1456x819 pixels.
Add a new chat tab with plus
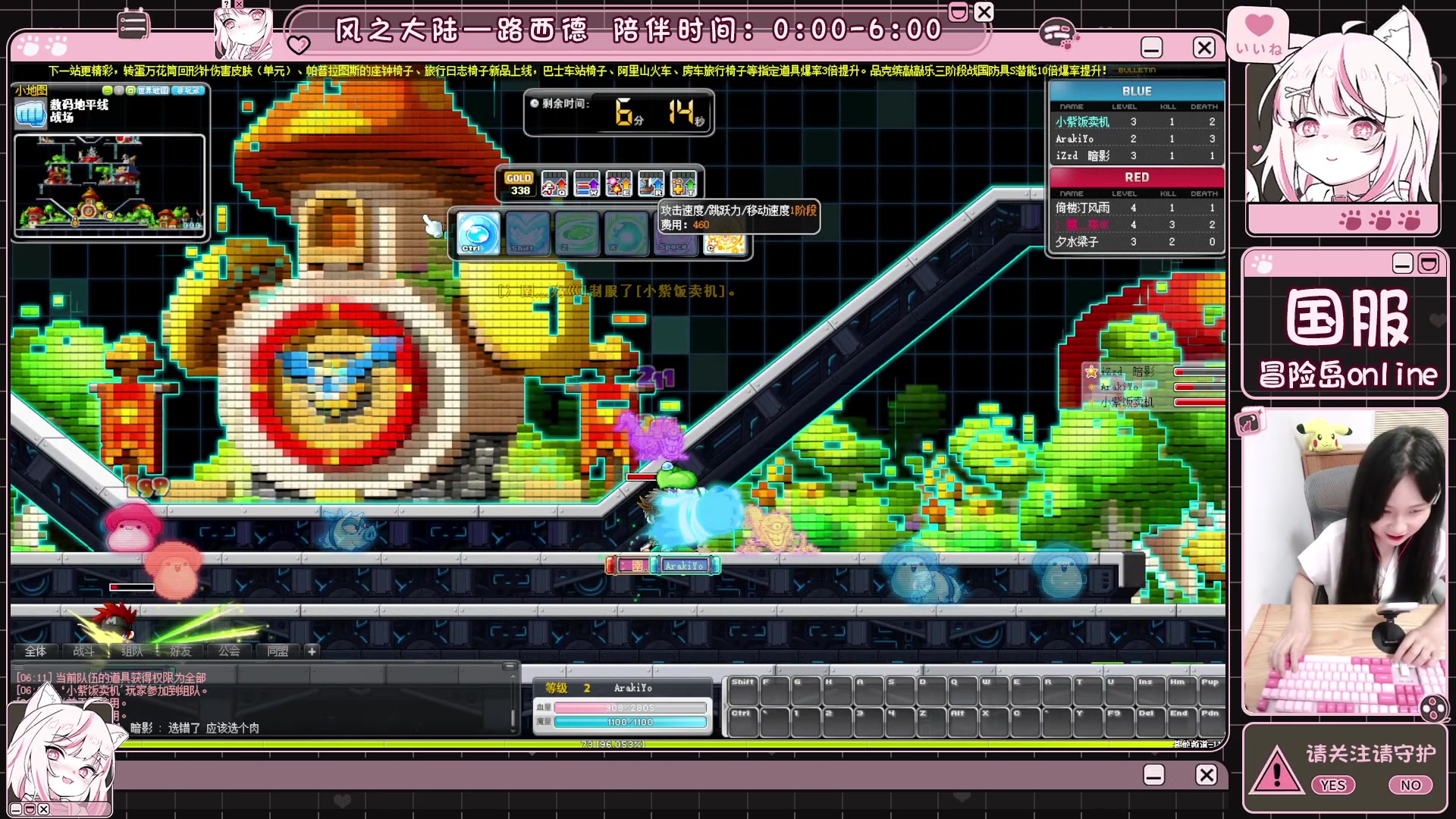[x=312, y=651]
